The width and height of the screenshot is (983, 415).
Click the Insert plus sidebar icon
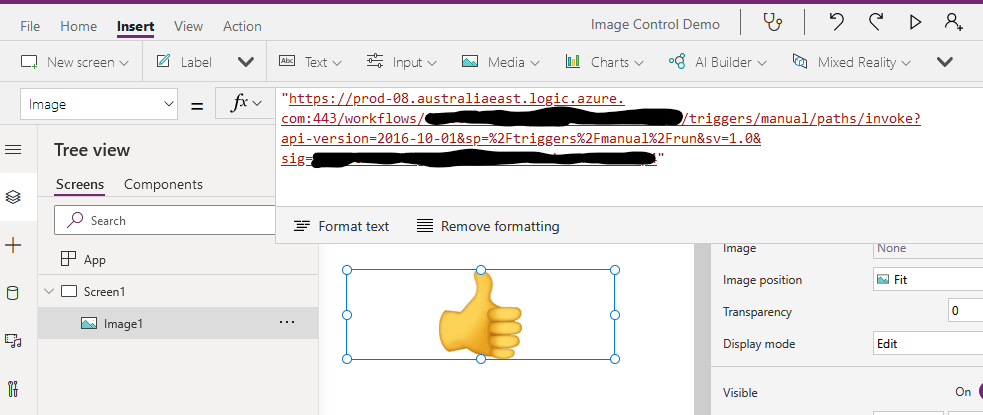point(13,245)
